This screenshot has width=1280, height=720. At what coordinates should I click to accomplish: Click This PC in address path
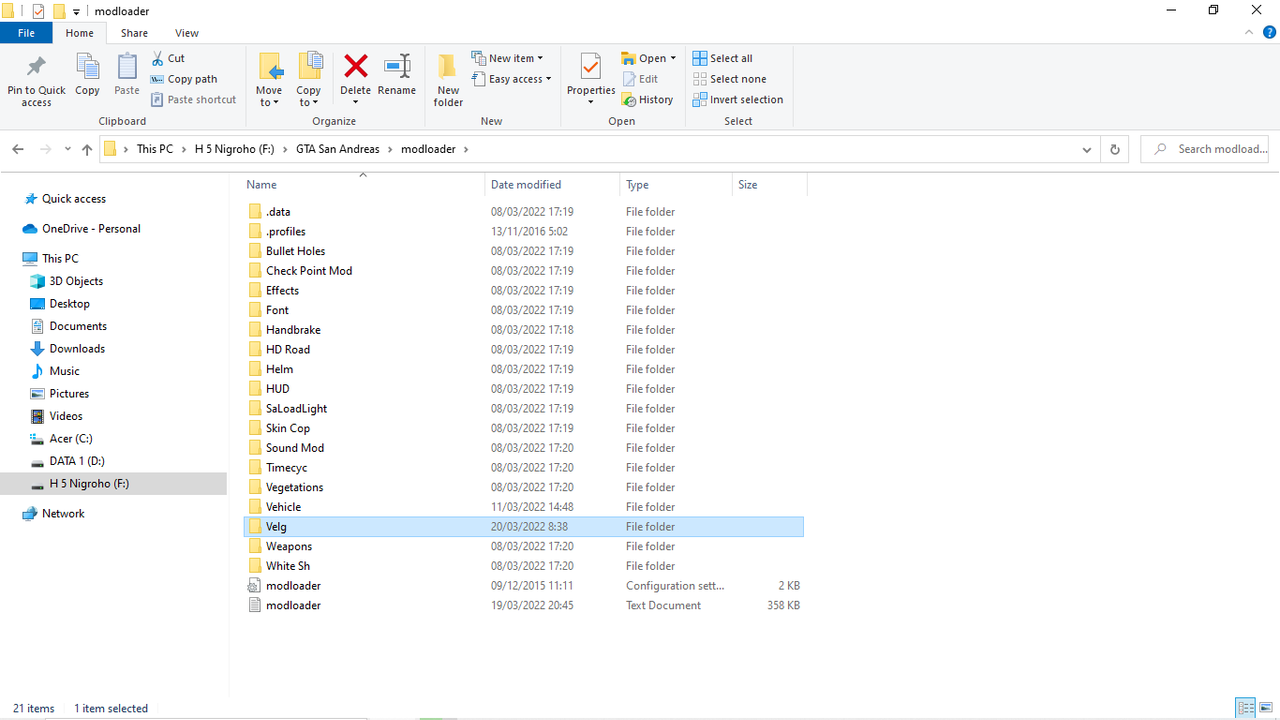155,149
